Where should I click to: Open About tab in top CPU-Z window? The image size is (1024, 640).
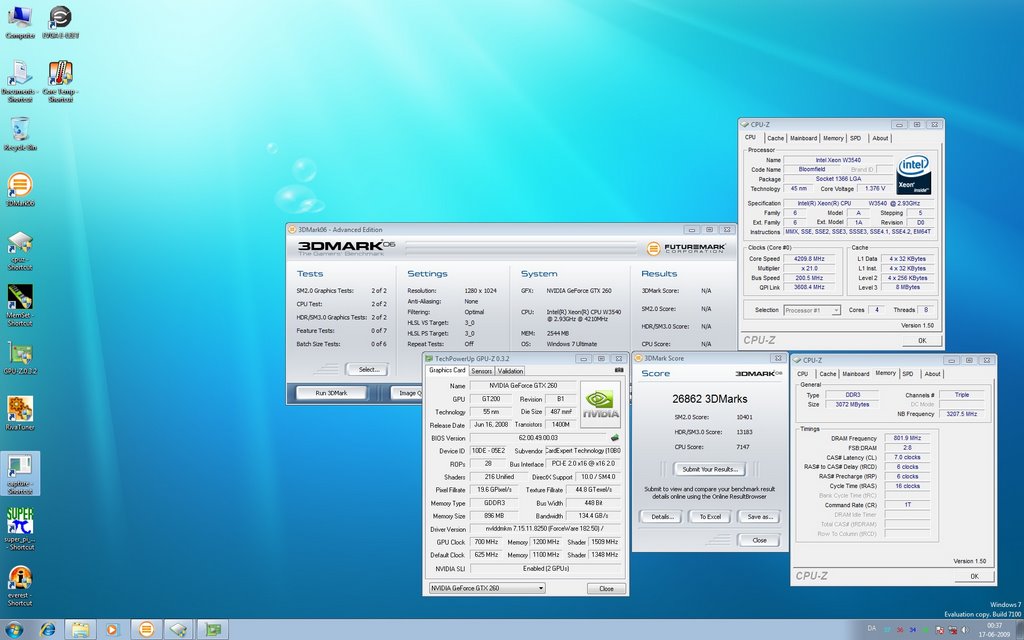[x=880, y=138]
